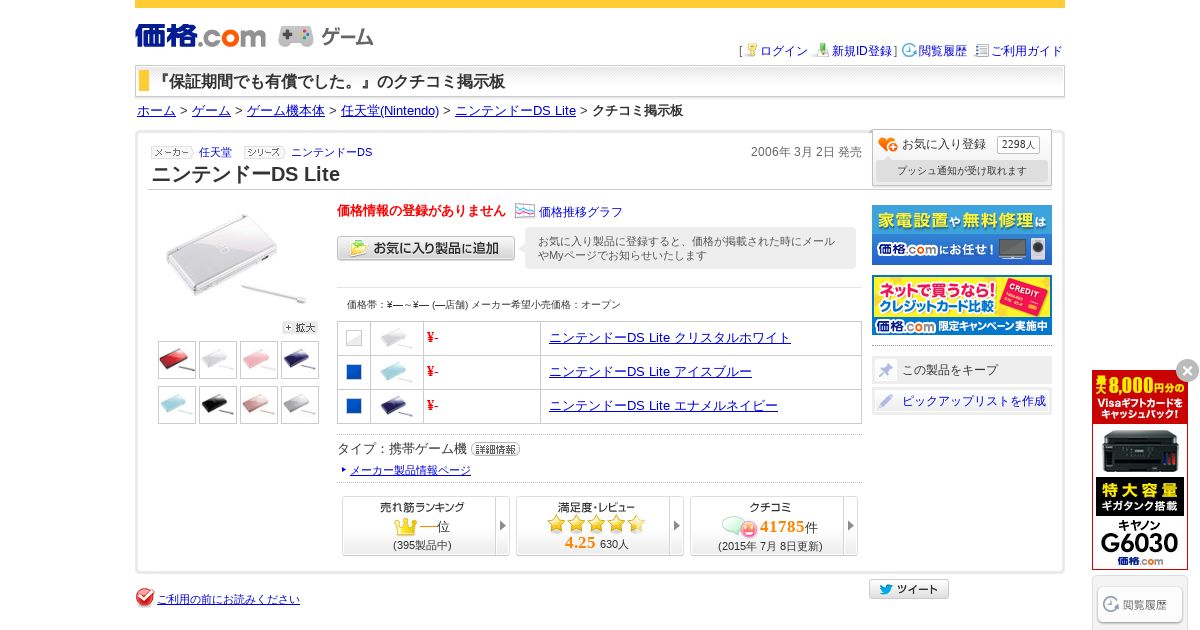Click the ツイート button
Viewport: 1200px width, 630px height.
pos(909,589)
